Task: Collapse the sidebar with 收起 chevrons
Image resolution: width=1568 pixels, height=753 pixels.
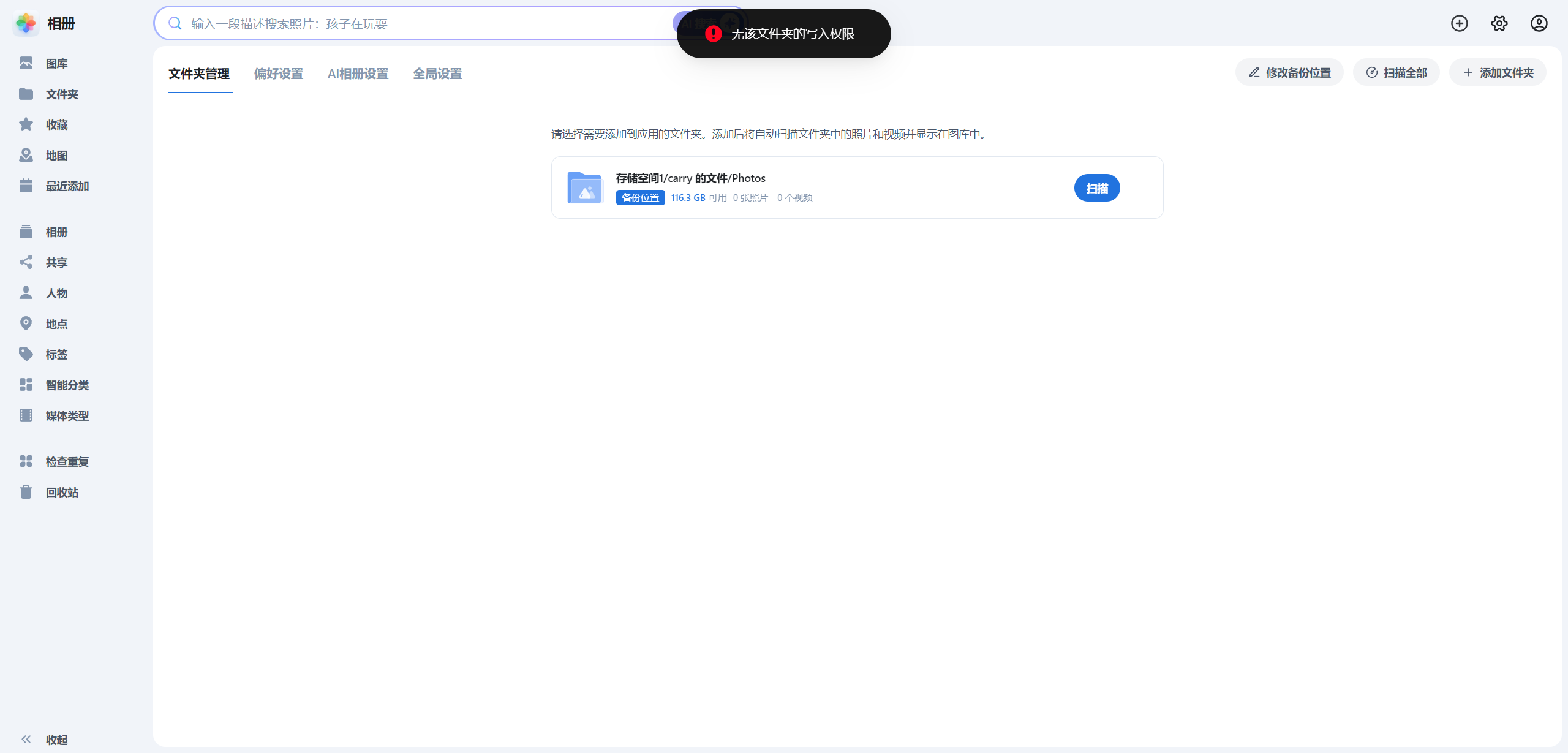Action: pyautogui.click(x=26, y=740)
